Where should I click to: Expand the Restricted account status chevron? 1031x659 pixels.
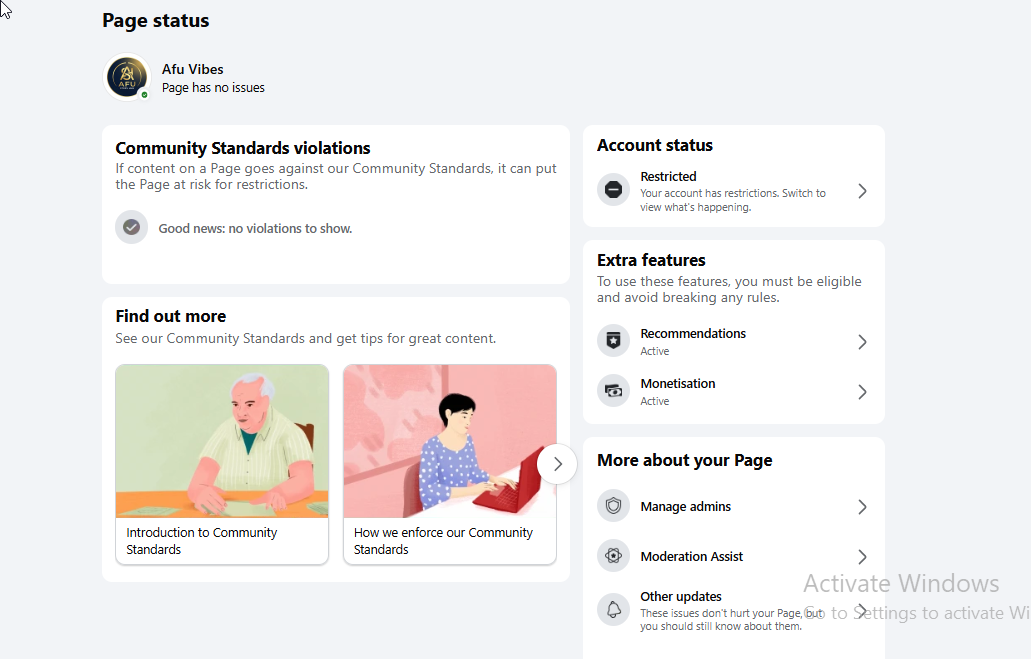pos(862,191)
